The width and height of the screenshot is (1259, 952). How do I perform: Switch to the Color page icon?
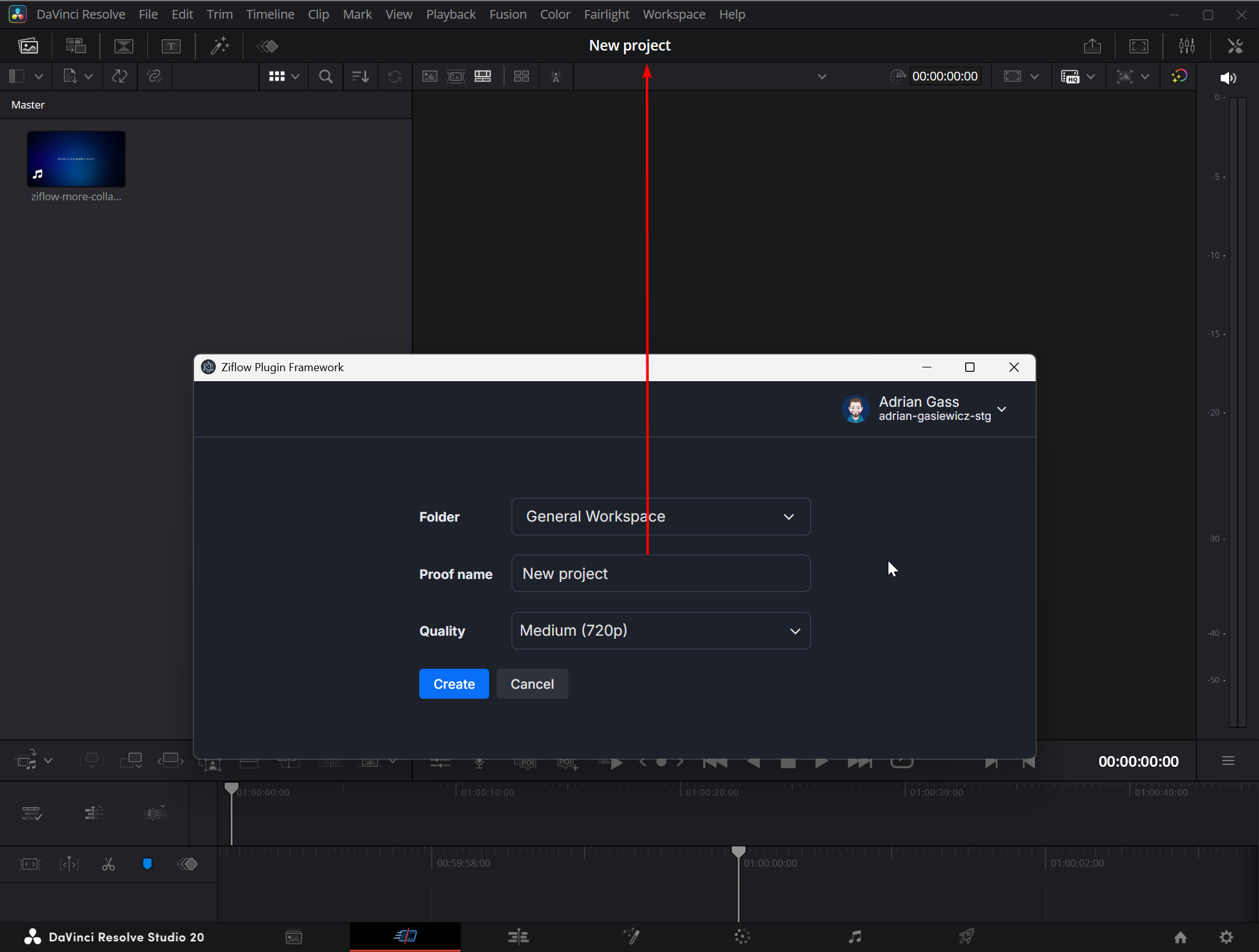tap(742, 937)
